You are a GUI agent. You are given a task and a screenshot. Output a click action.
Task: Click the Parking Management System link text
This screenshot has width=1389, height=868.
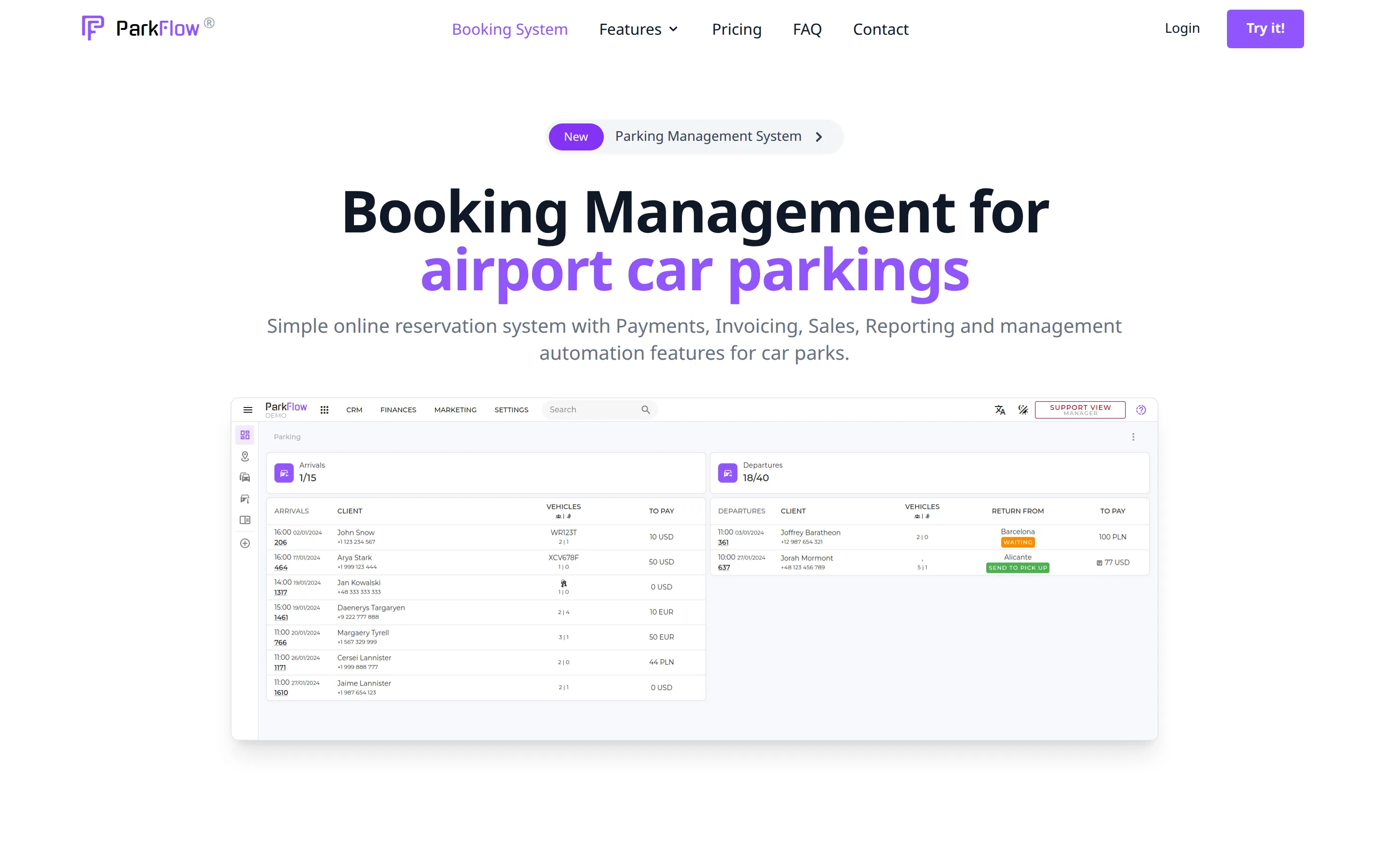click(x=708, y=136)
